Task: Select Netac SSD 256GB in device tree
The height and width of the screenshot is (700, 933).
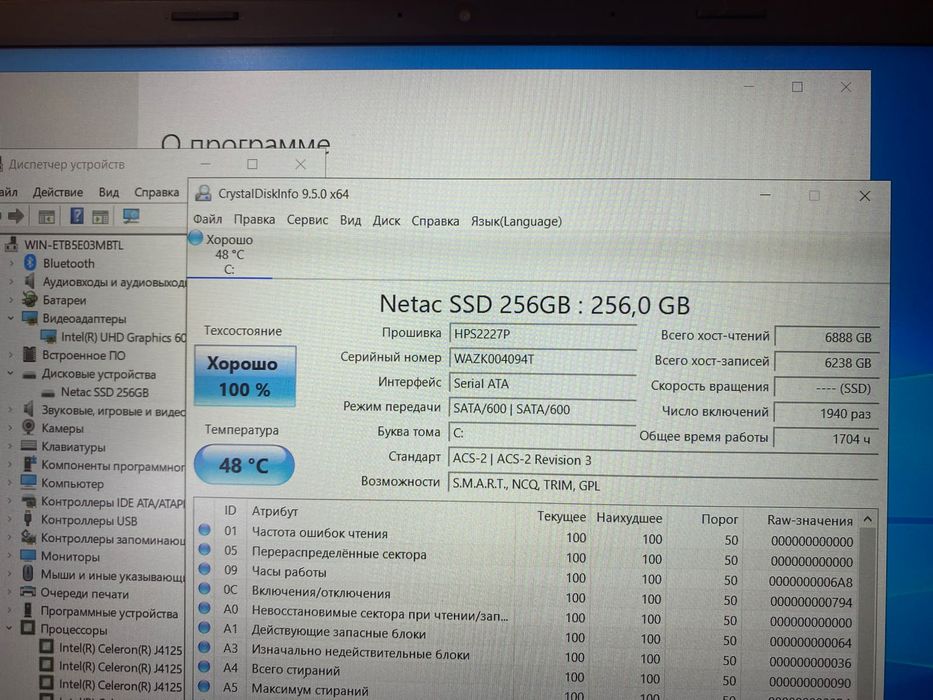Action: [105, 392]
